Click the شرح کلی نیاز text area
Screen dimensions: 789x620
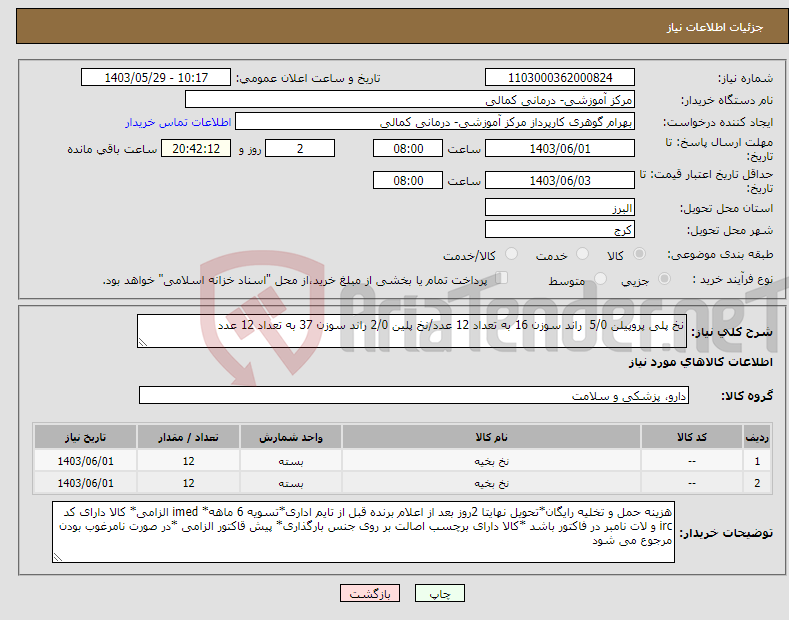coord(412,331)
